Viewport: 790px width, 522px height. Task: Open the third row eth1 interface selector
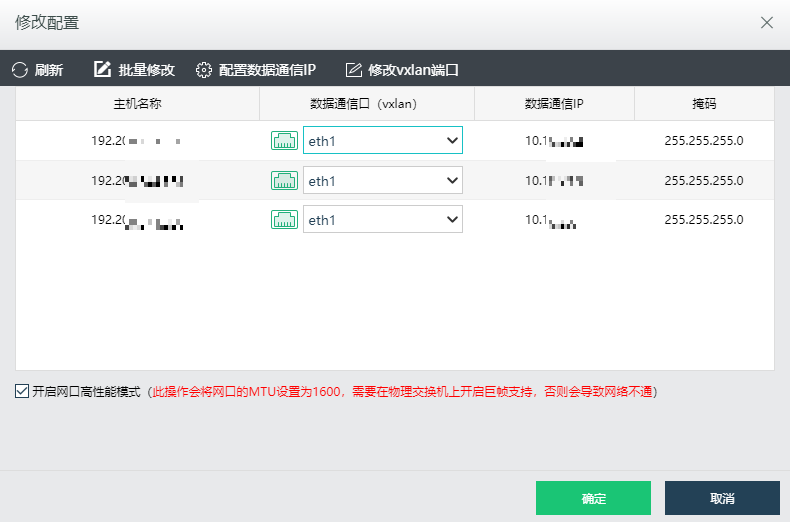(x=382, y=220)
